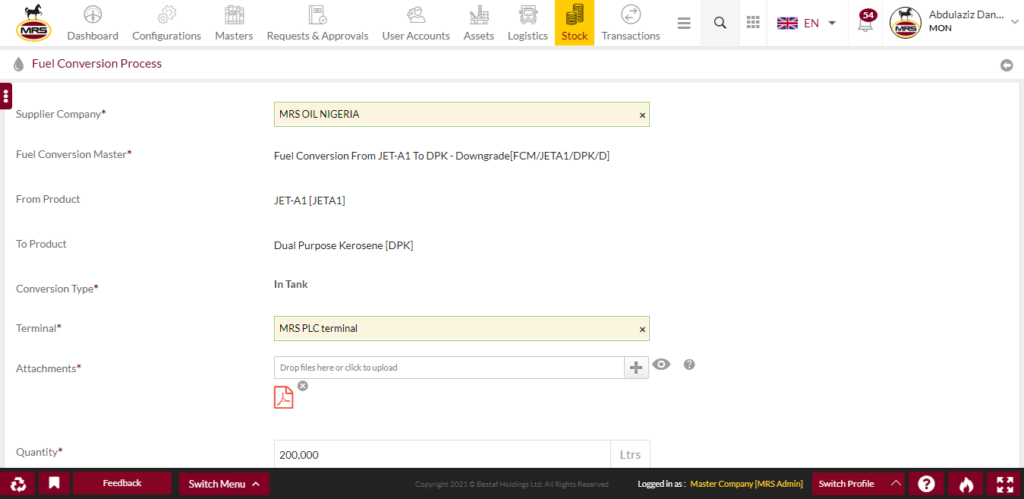1024x499 pixels.
Task: Click the attachments help question icon
Action: 689,364
